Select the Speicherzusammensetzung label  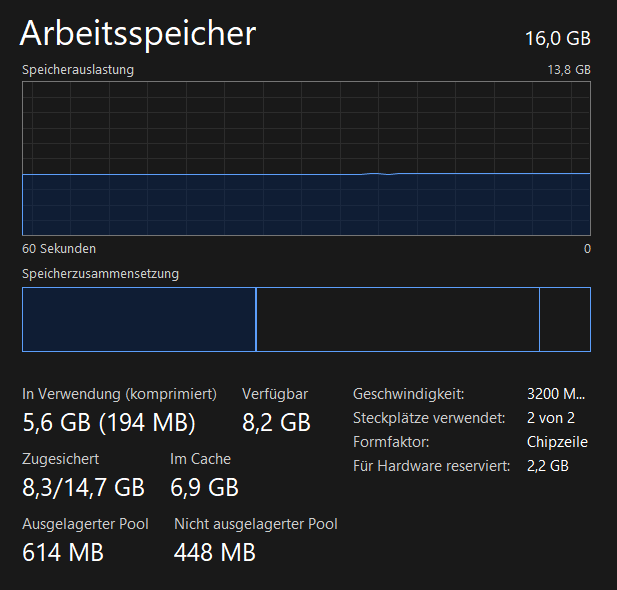tap(100, 273)
